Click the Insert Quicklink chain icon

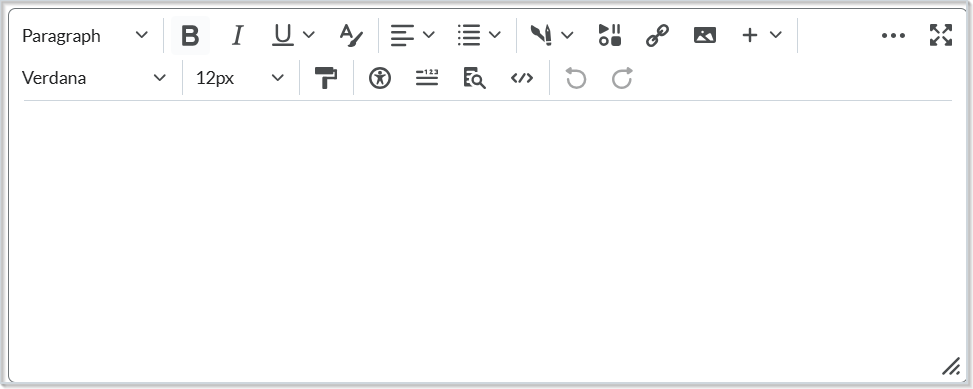pyautogui.click(x=657, y=35)
